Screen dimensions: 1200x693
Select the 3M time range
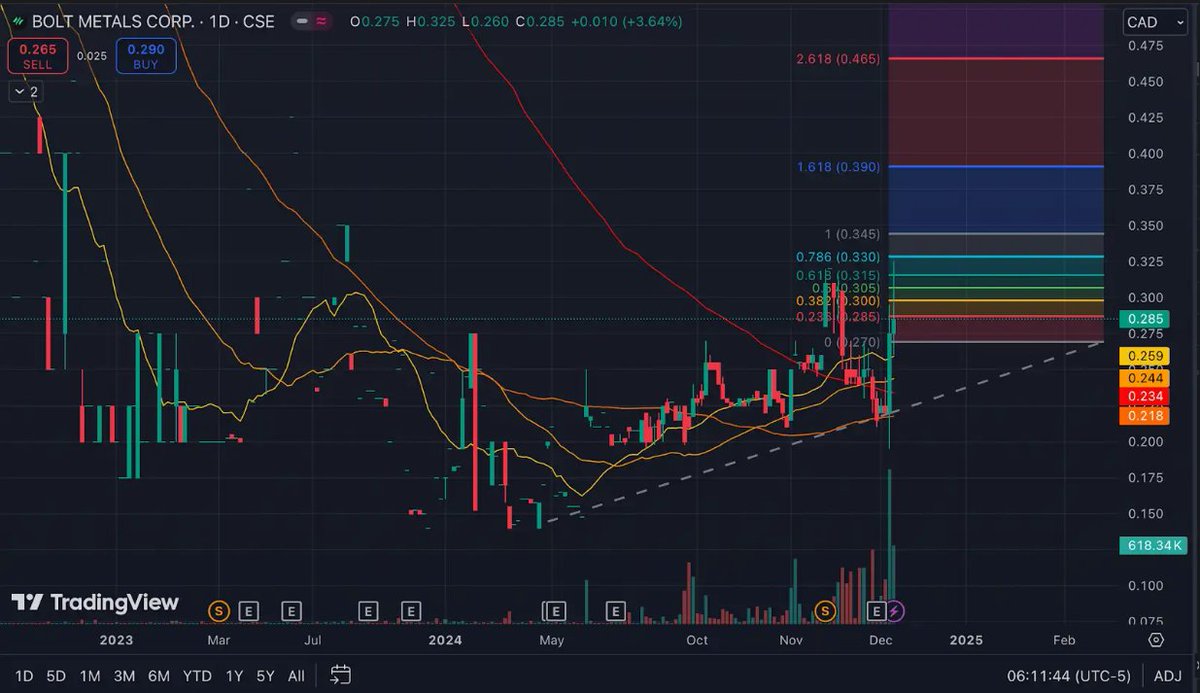coord(124,676)
